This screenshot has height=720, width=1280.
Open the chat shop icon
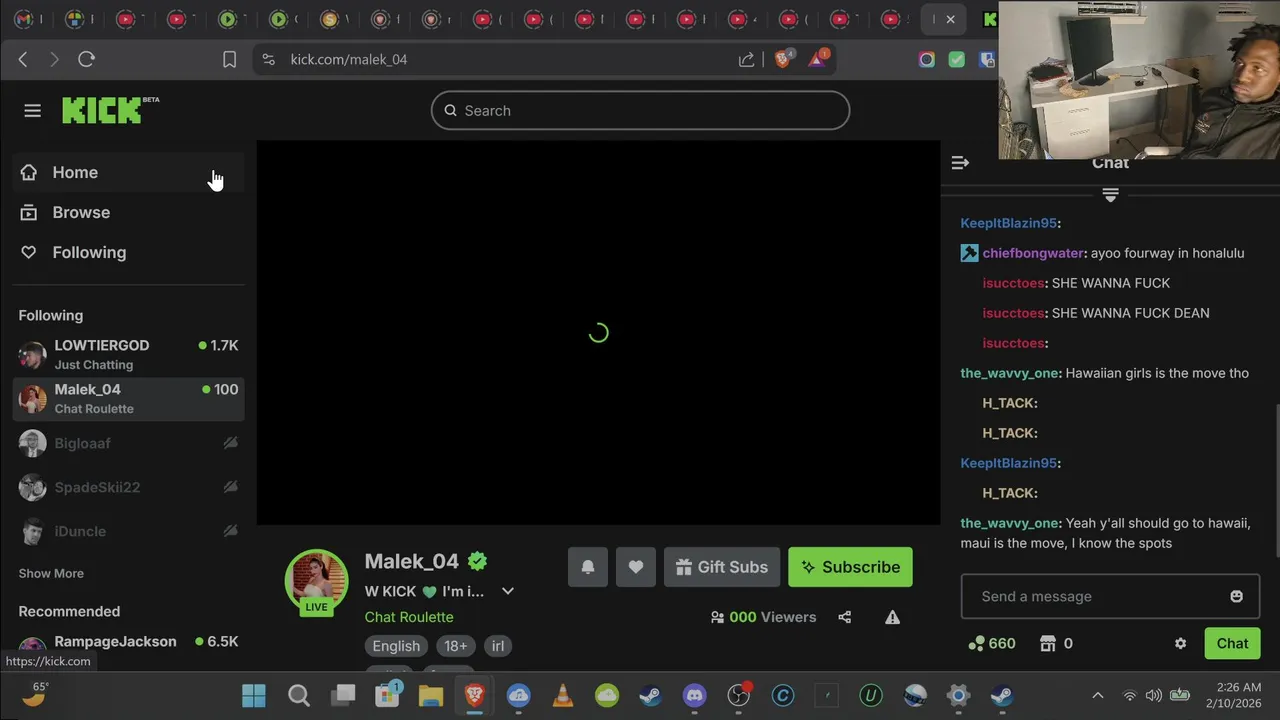pos(1048,643)
